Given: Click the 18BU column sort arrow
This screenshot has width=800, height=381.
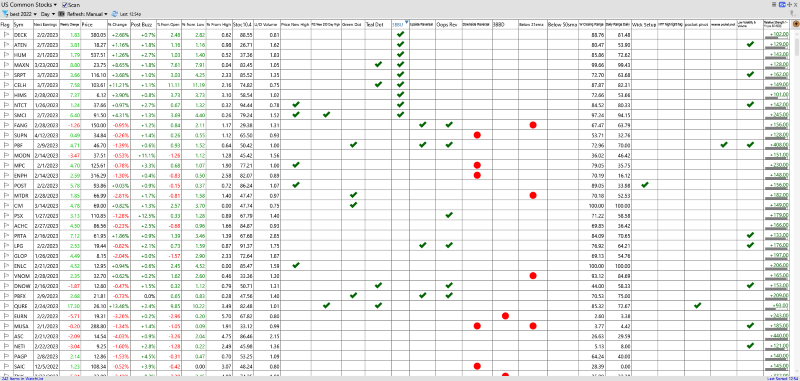Looking at the screenshot, I should 406,22.
